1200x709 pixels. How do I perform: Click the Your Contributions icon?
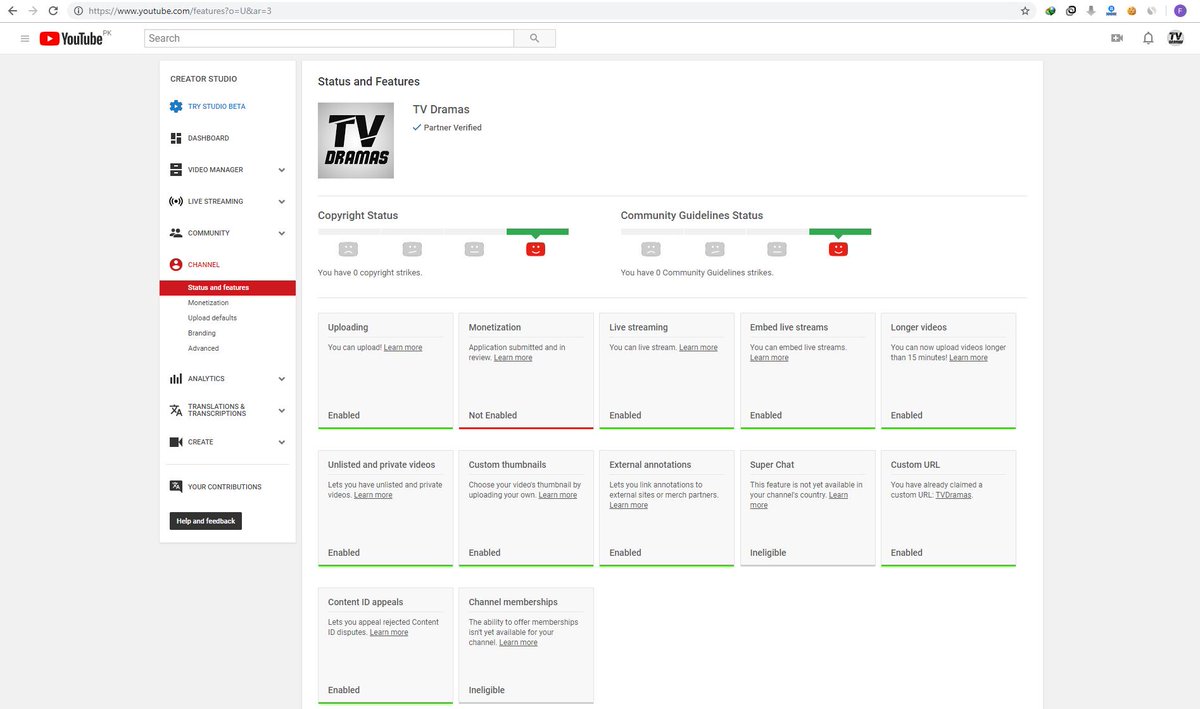[176, 487]
